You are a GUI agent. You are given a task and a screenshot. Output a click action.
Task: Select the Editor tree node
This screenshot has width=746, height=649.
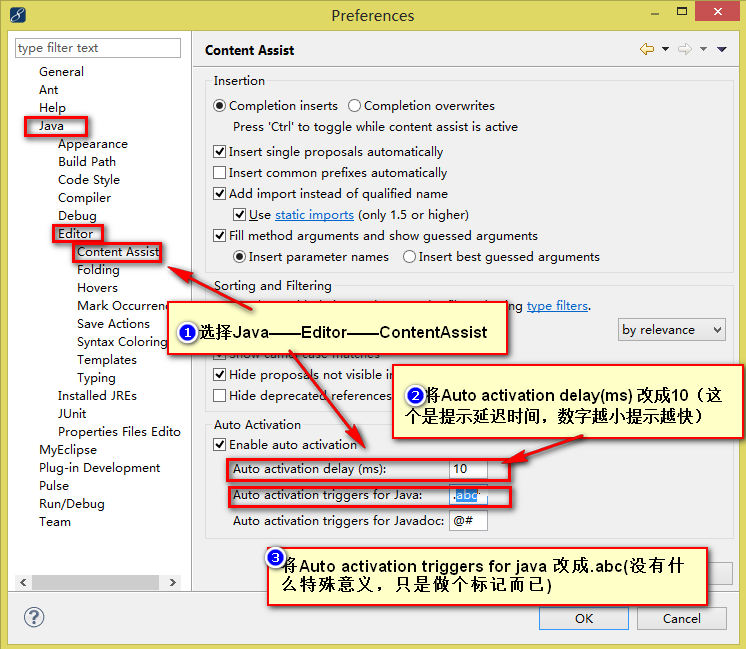click(76, 234)
